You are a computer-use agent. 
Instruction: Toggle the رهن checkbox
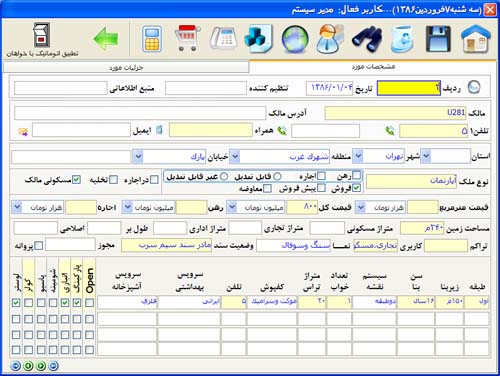click(x=356, y=175)
